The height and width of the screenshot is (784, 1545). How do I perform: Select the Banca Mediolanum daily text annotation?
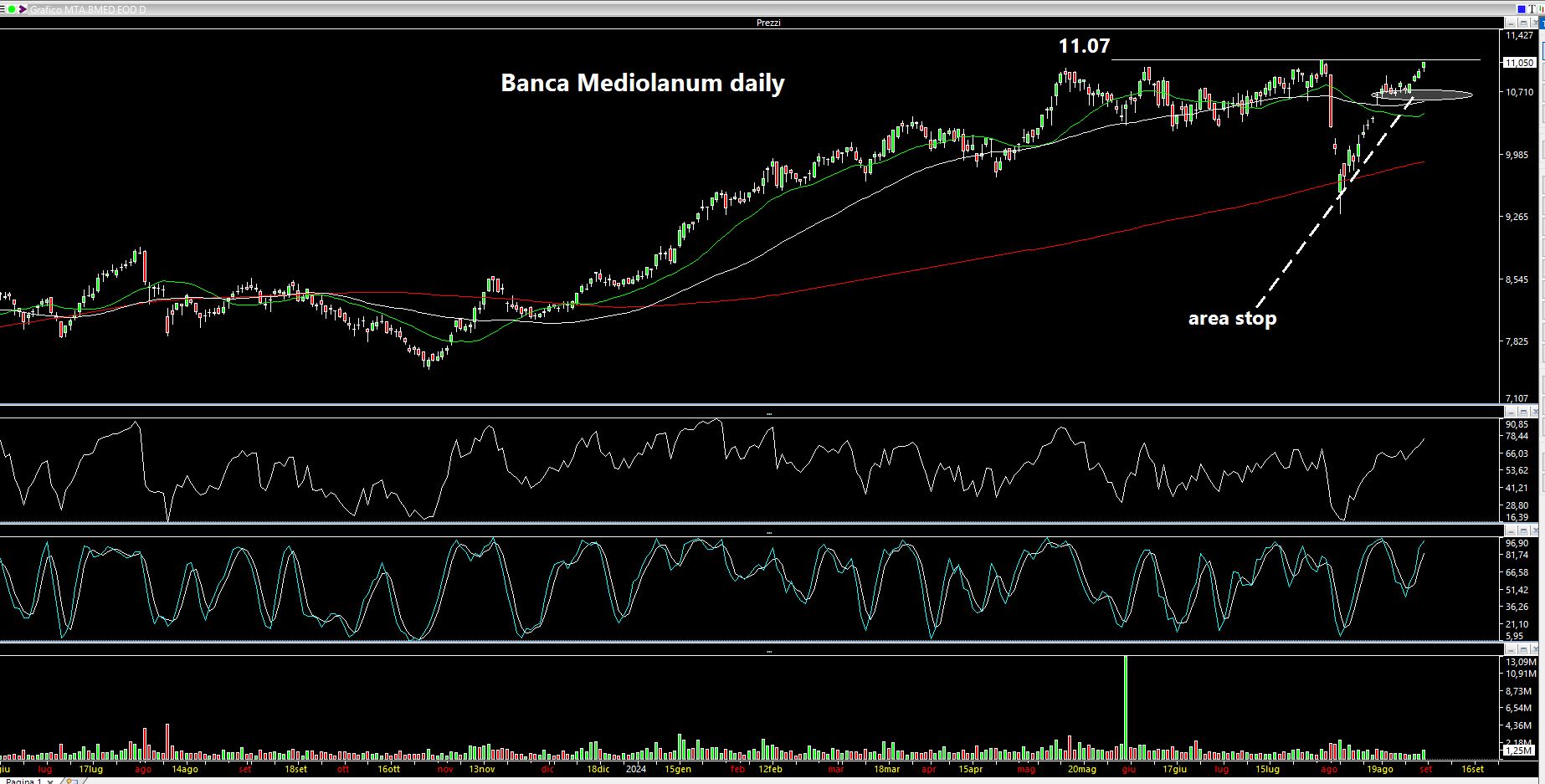pos(643,83)
